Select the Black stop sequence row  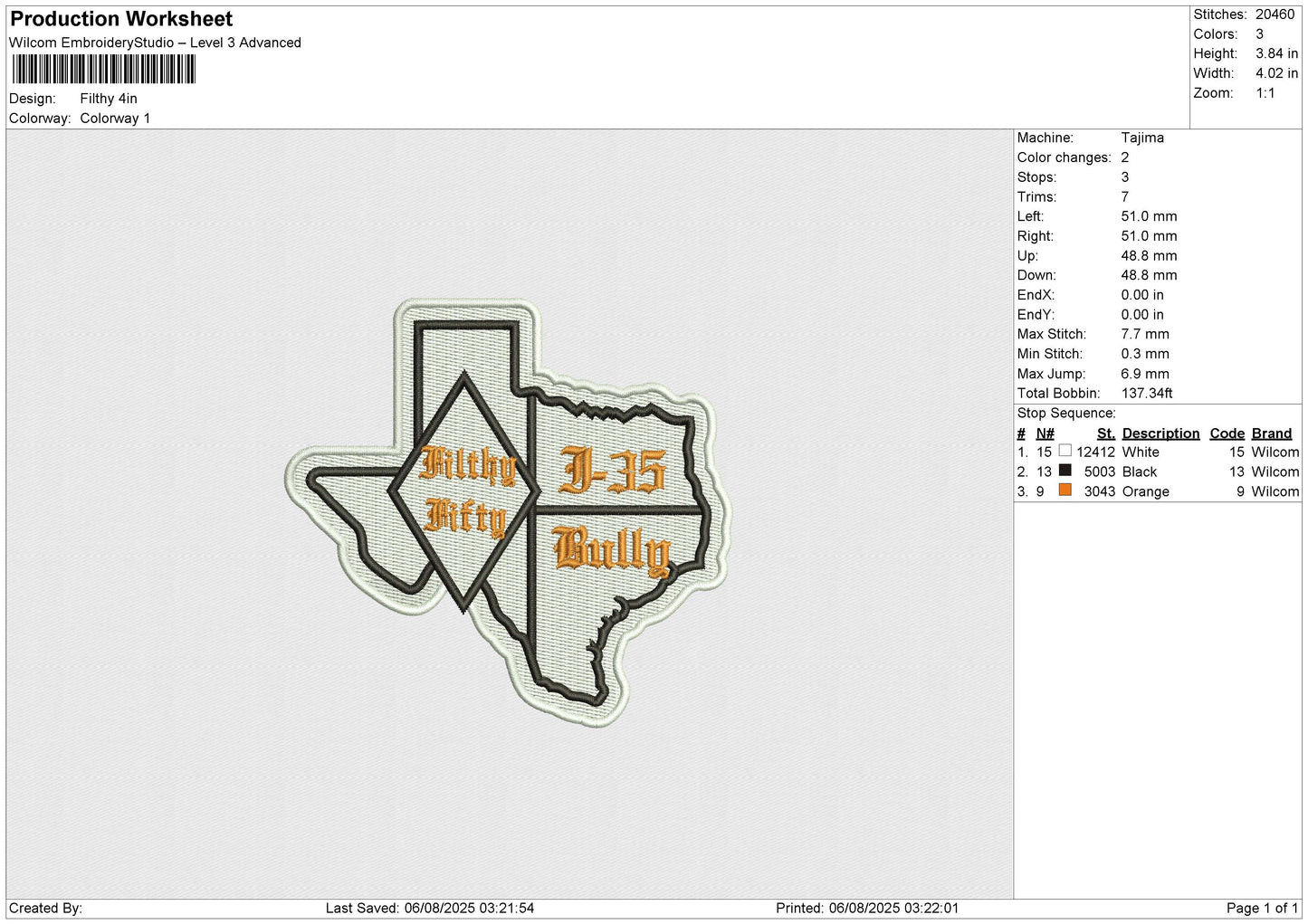[1158, 472]
